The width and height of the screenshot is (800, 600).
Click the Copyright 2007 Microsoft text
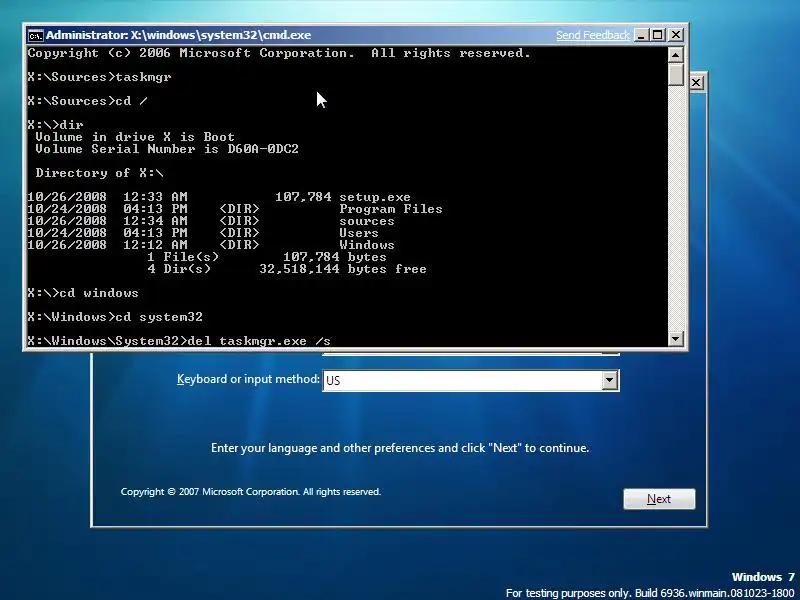tap(251, 492)
